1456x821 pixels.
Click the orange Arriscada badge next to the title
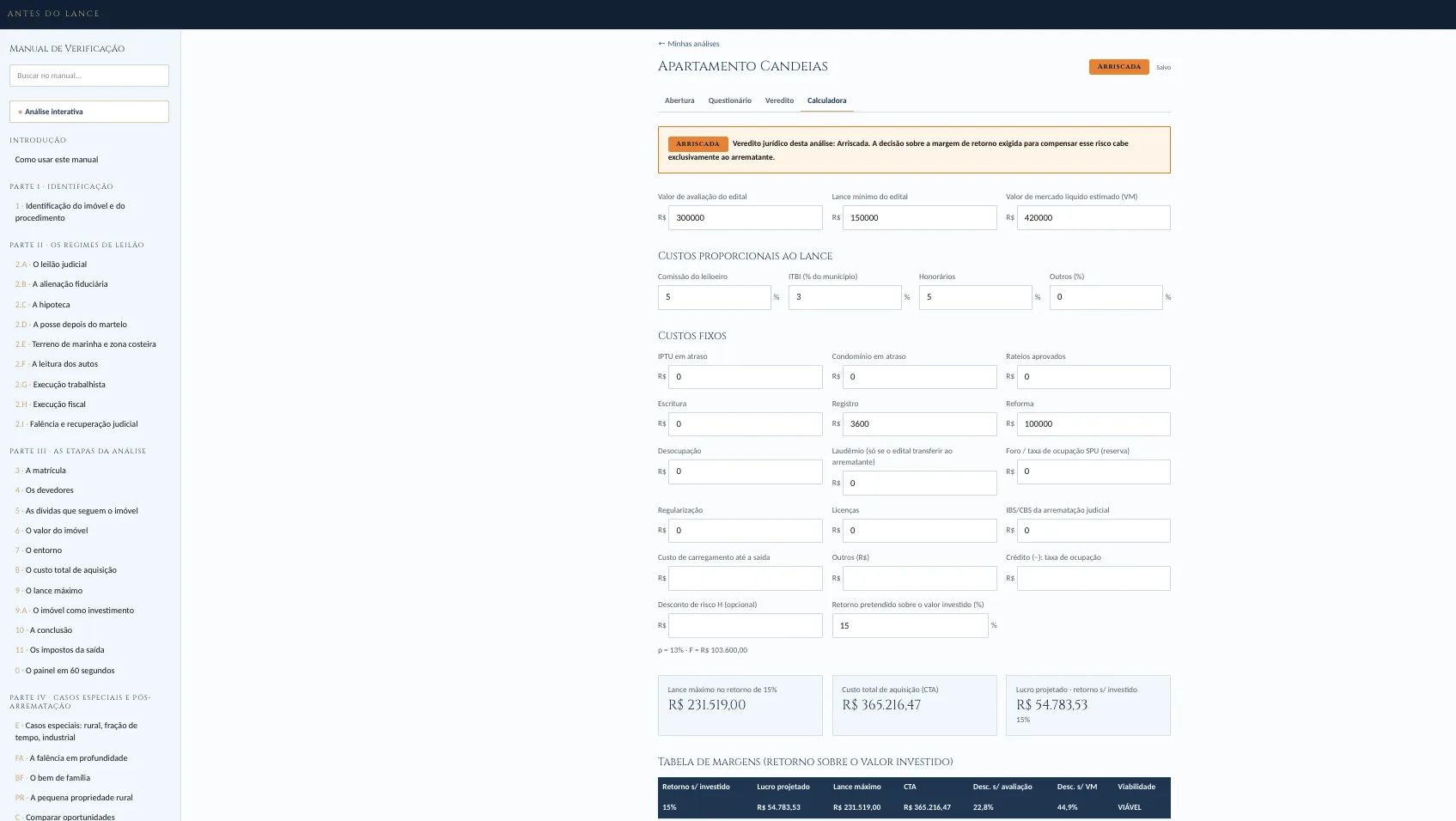coord(1118,67)
